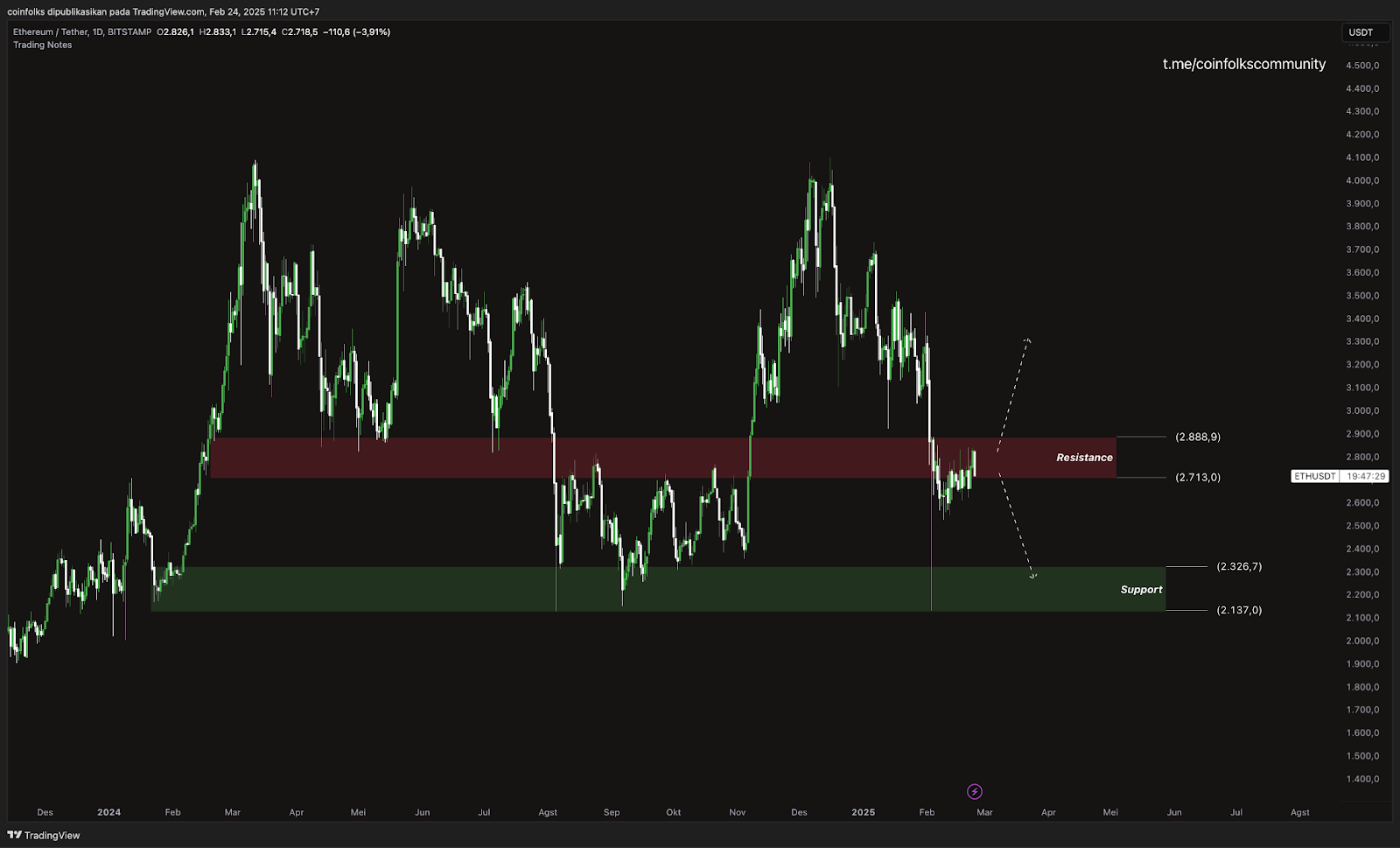The height and width of the screenshot is (848, 1400).
Task: Click the Trading Notes indicator label
Action: (x=43, y=45)
